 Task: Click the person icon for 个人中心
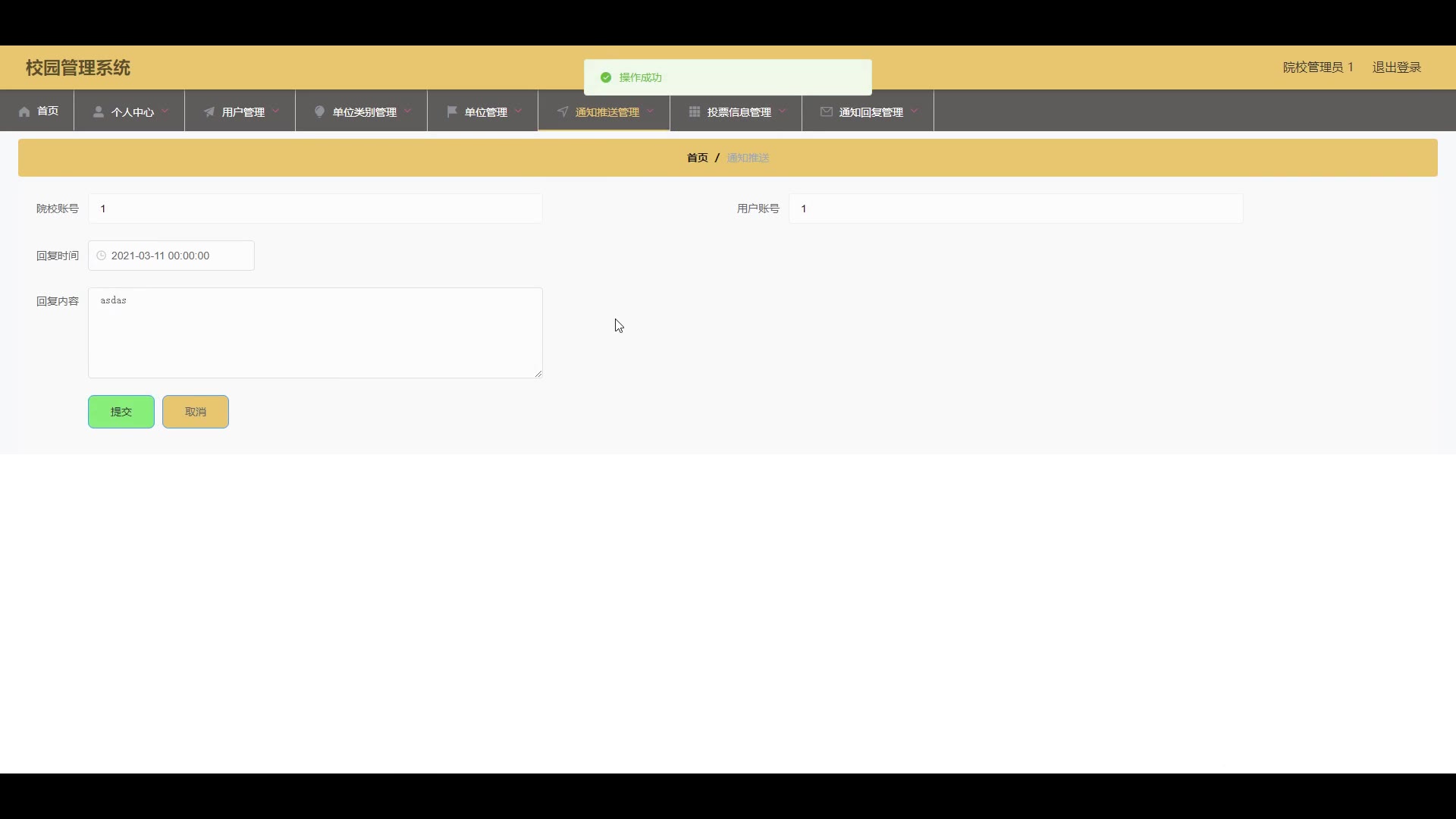tap(99, 111)
